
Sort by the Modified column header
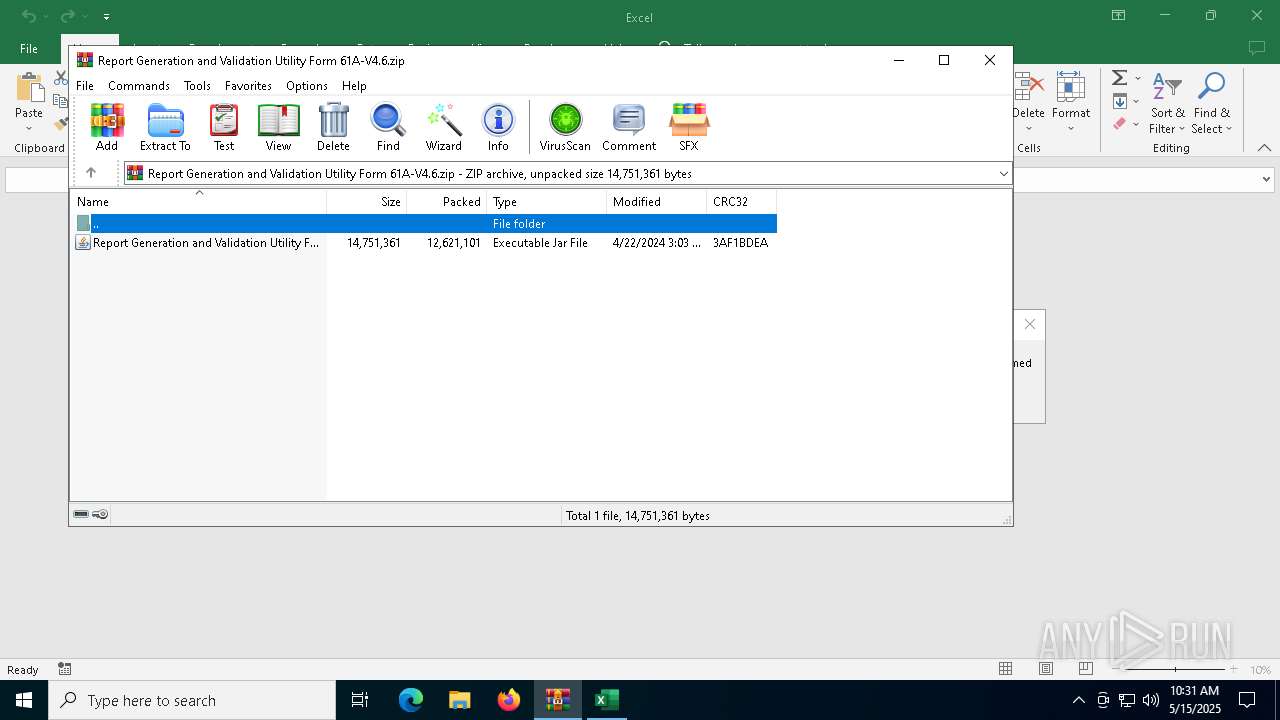point(657,202)
